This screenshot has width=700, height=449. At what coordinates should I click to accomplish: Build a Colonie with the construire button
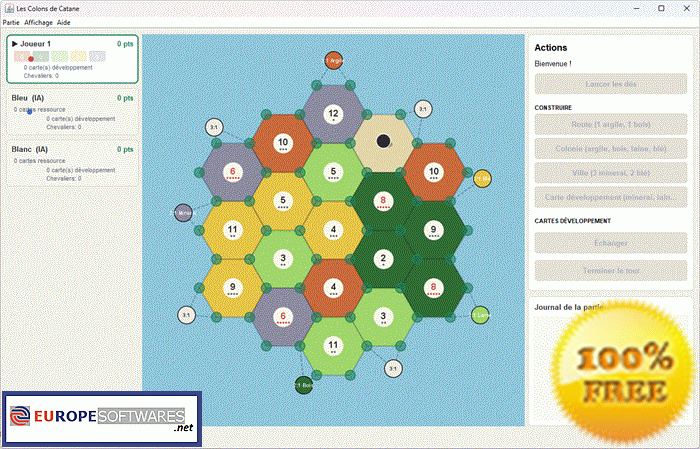click(611, 149)
